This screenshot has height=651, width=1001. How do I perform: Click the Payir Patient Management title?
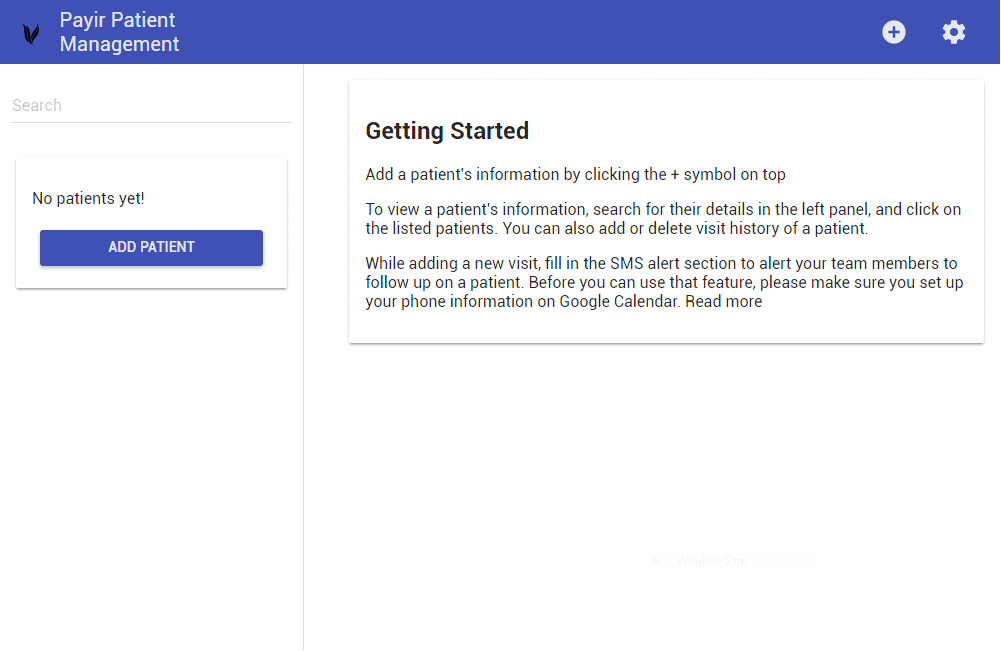119,32
